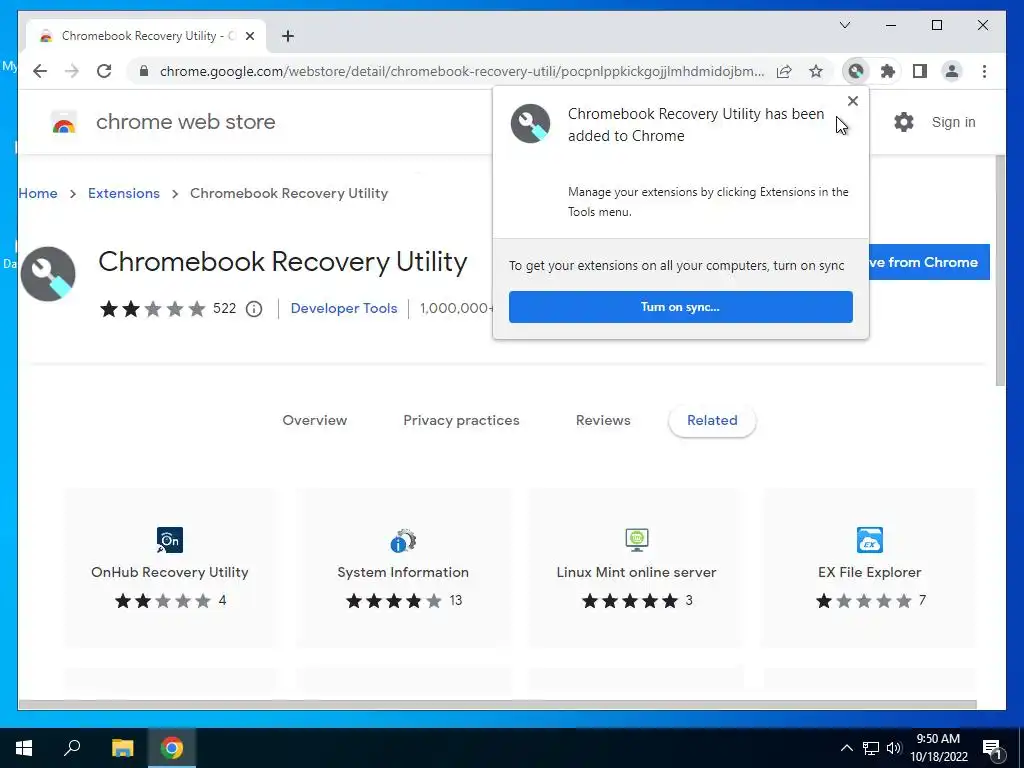This screenshot has width=1024, height=768.
Task: Open the EX File Explorer icon
Action: pyautogui.click(x=870, y=540)
